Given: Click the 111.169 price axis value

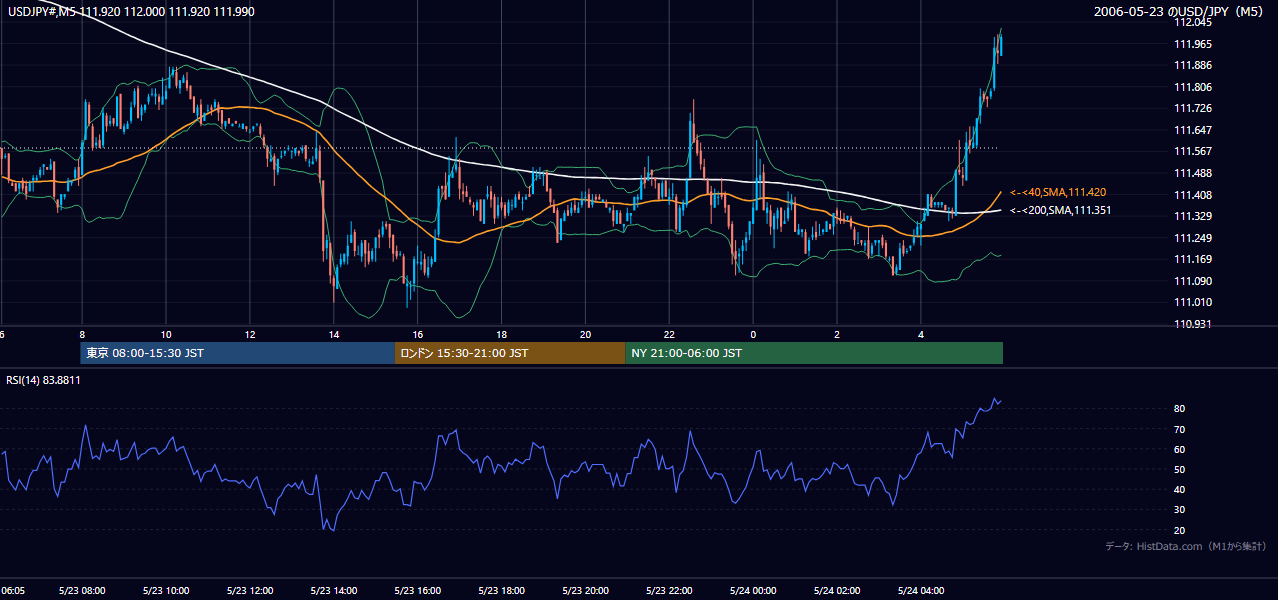Looking at the screenshot, I should pos(1192,259).
